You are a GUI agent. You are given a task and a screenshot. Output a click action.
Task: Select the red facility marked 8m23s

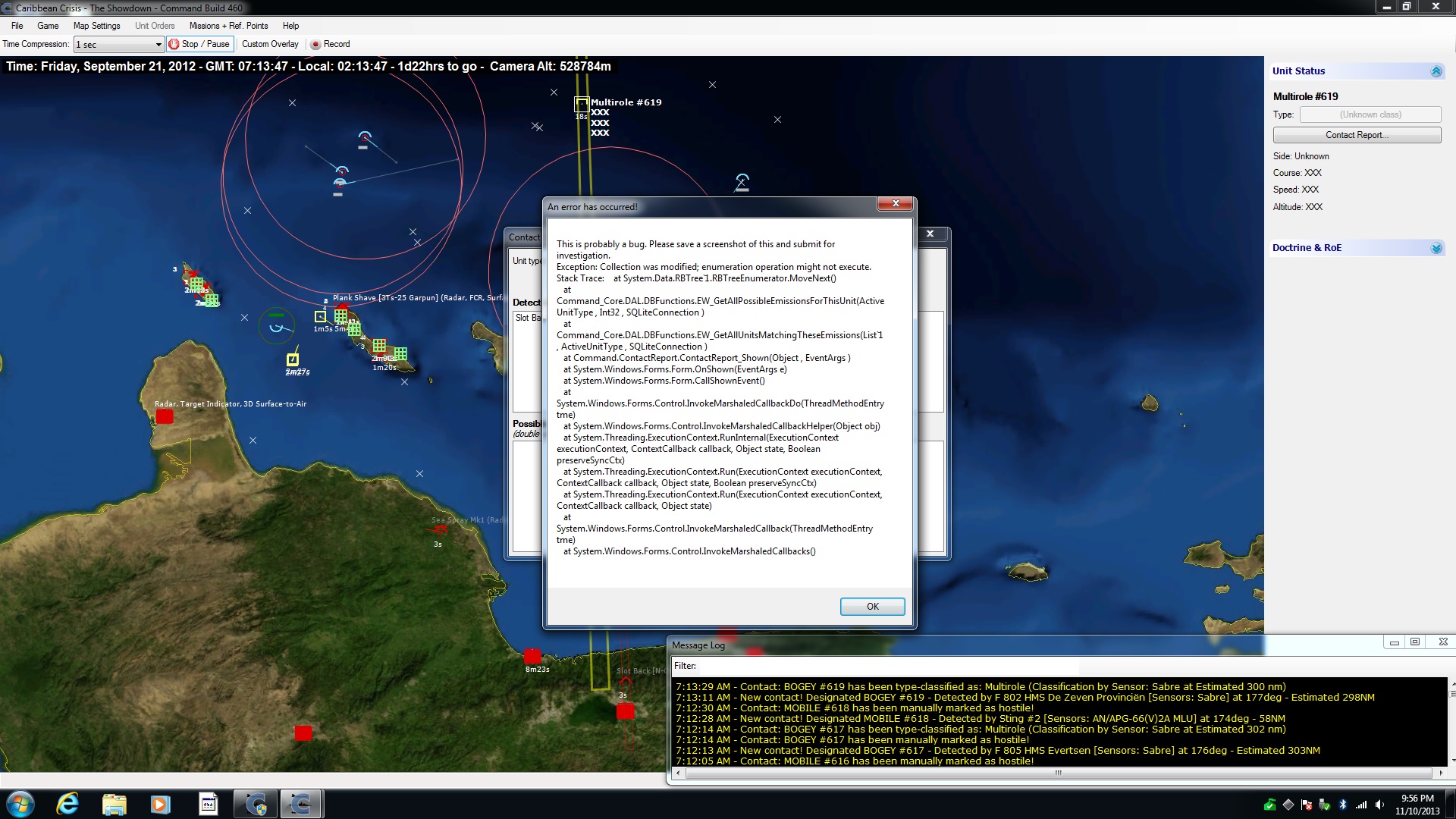coord(532,656)
